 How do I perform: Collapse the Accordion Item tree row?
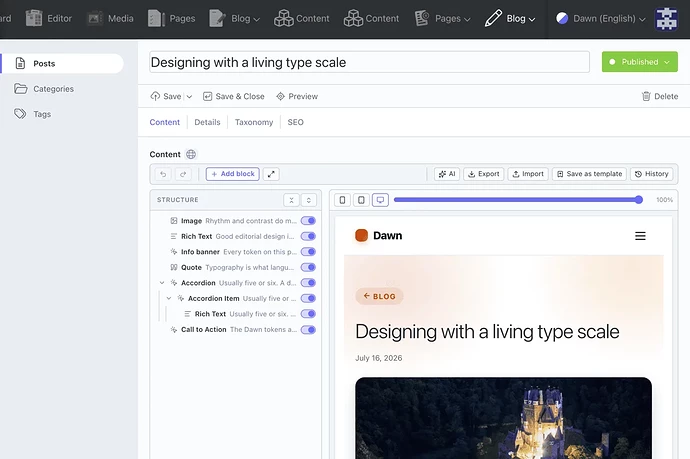click(x=169, y=298)
